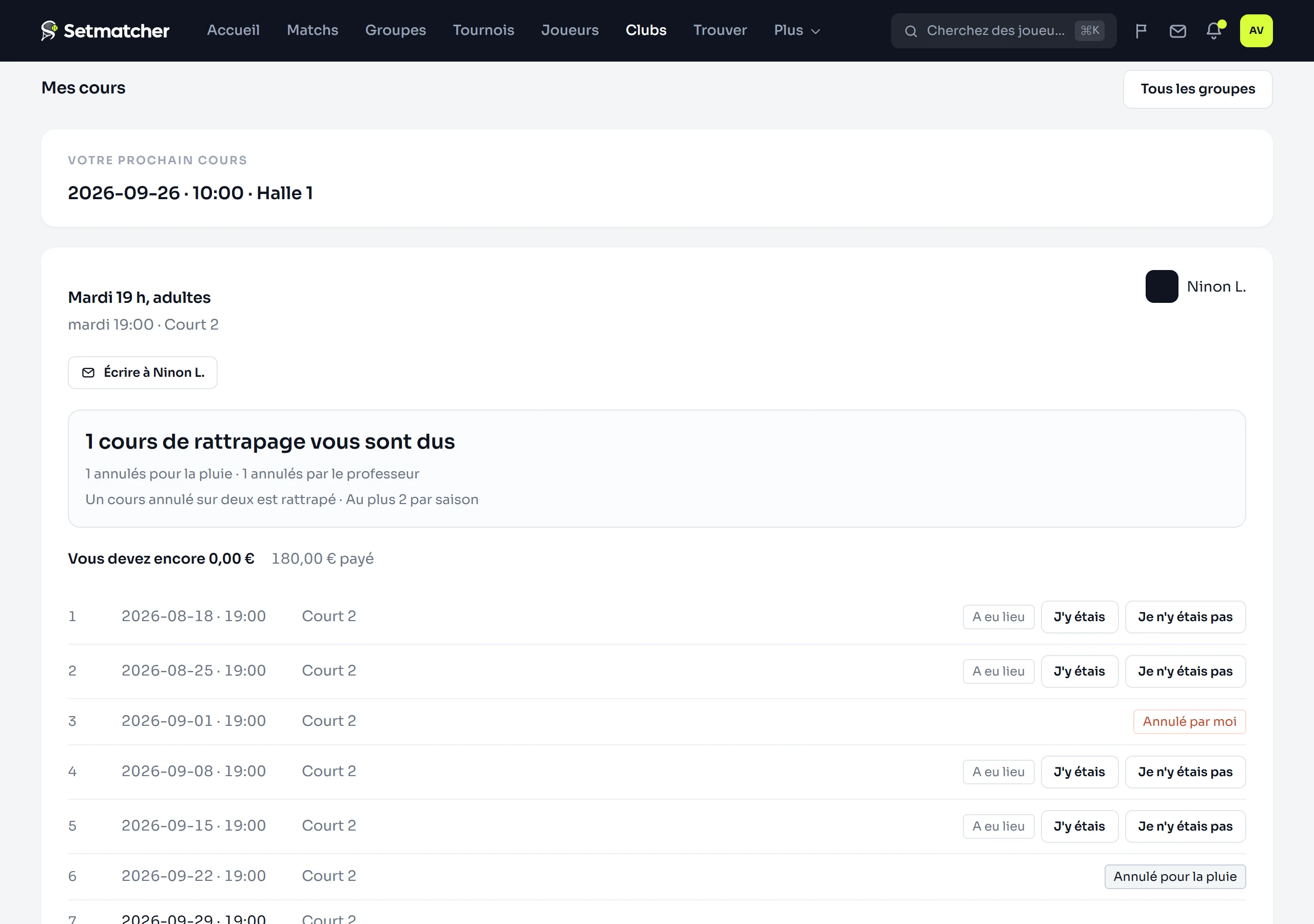Click the 2026-09-22 · 19:00 lesson row date
Image resolution: width=1314 pixels, height=924 pixels.
click(x=194, y=876)
